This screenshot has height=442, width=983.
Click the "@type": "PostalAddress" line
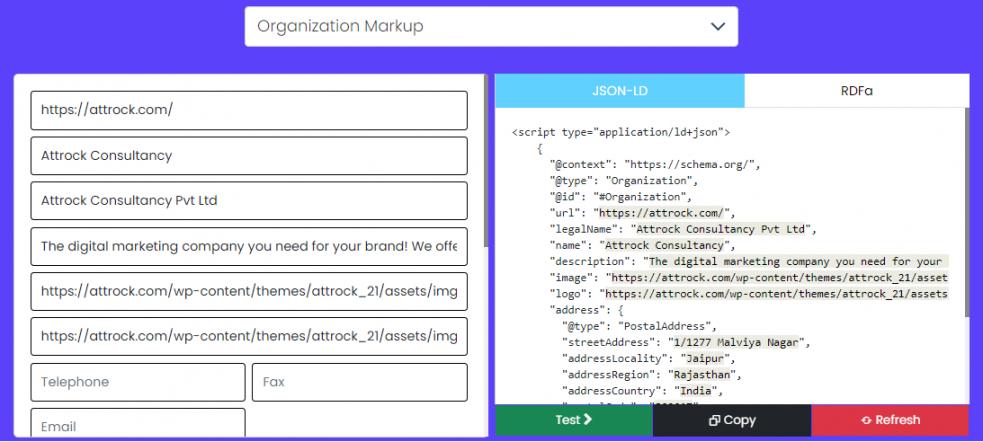pos(639,327)
